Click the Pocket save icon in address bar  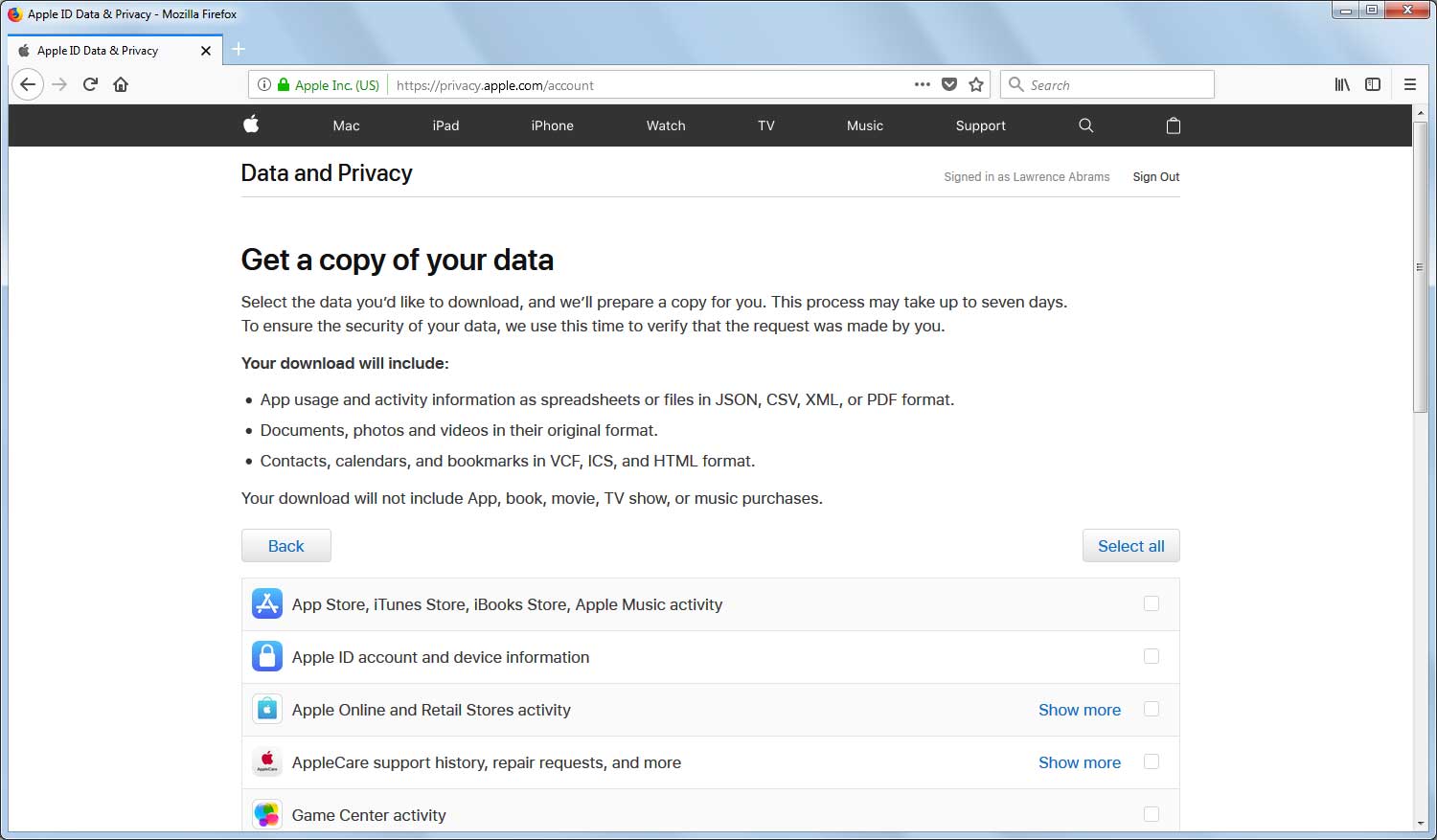click(x=949, y=84)
